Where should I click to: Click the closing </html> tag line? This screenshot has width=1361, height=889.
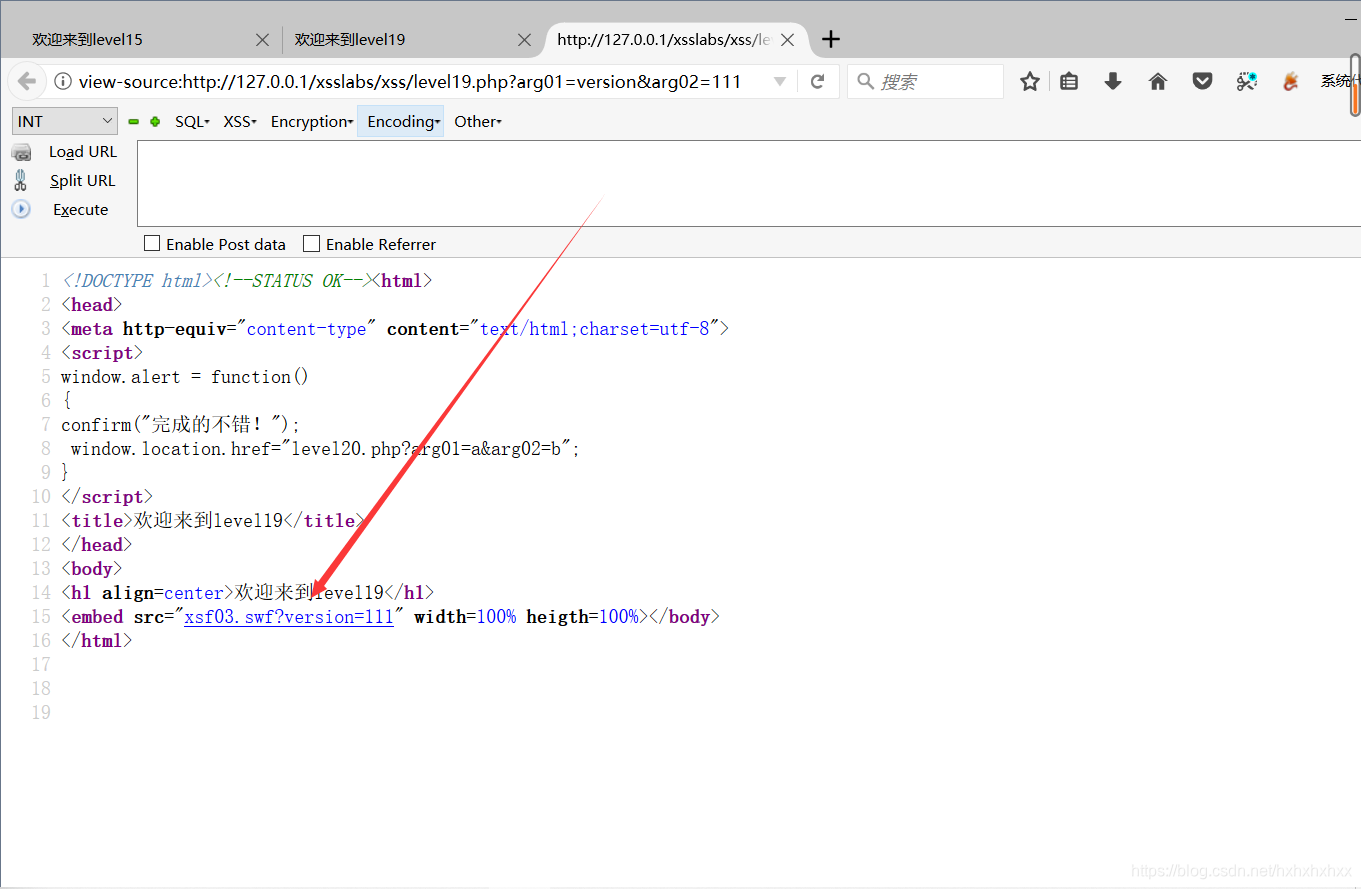(96, 641)
